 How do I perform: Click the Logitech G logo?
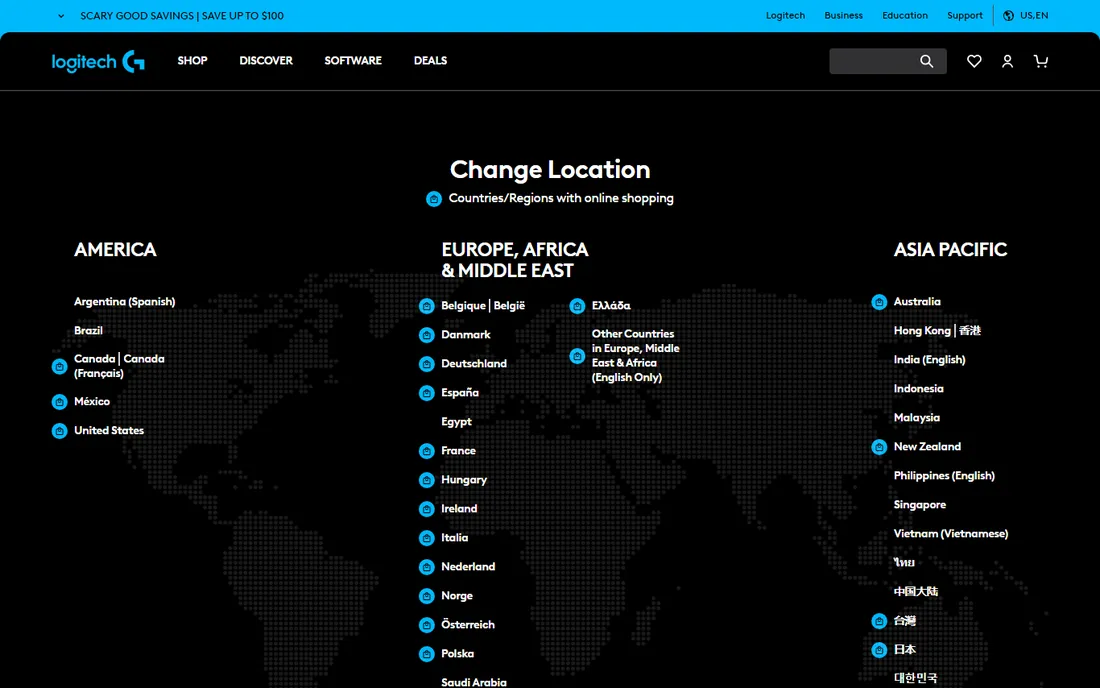(98, 62)
